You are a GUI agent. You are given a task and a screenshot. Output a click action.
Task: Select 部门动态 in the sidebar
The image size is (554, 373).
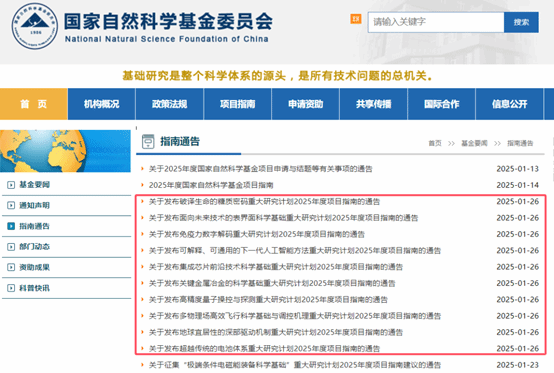[x=34, y=247]
